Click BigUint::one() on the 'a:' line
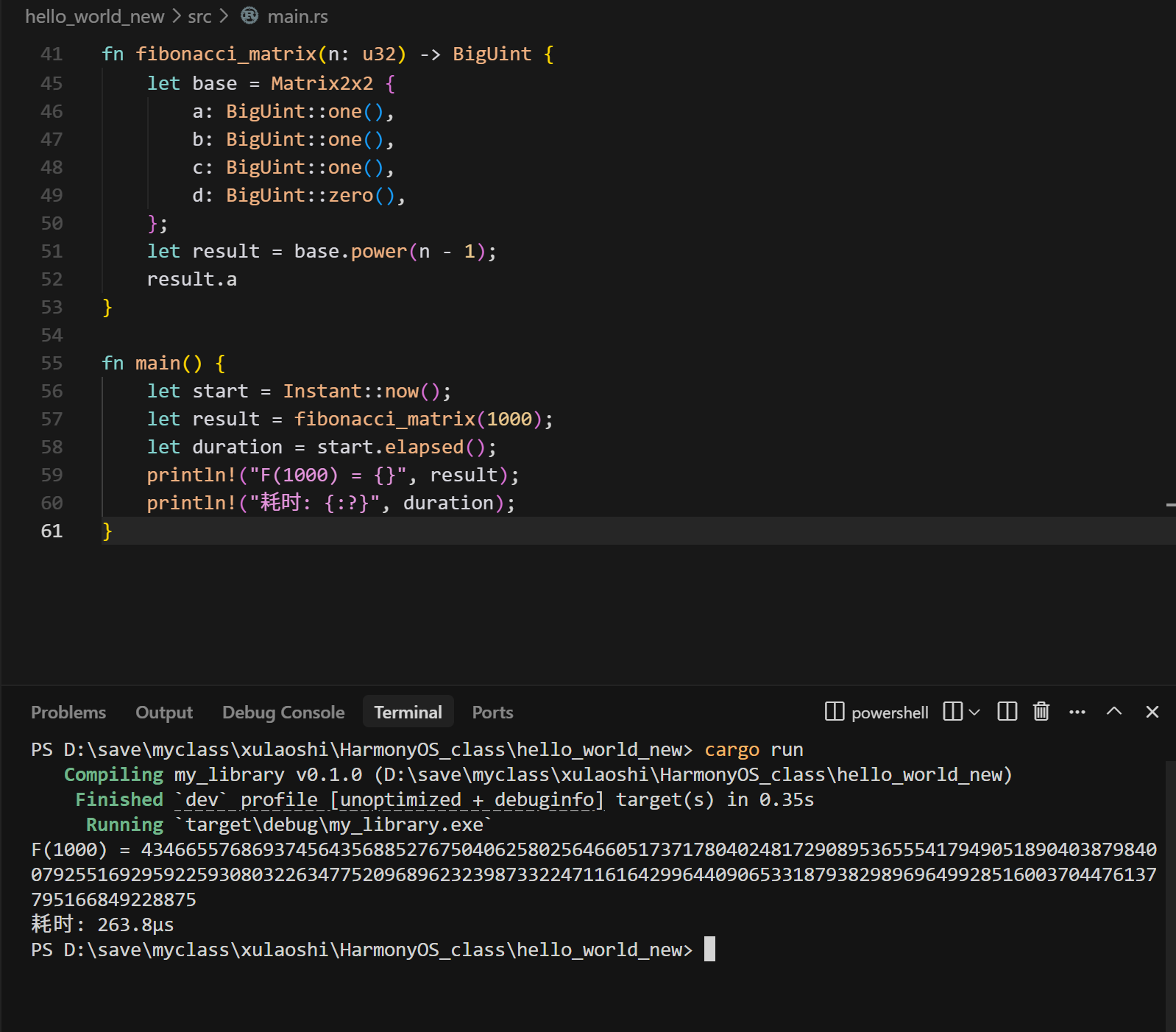The width and height of the screenshot is (1176, 1032). [x=305, y=111]
